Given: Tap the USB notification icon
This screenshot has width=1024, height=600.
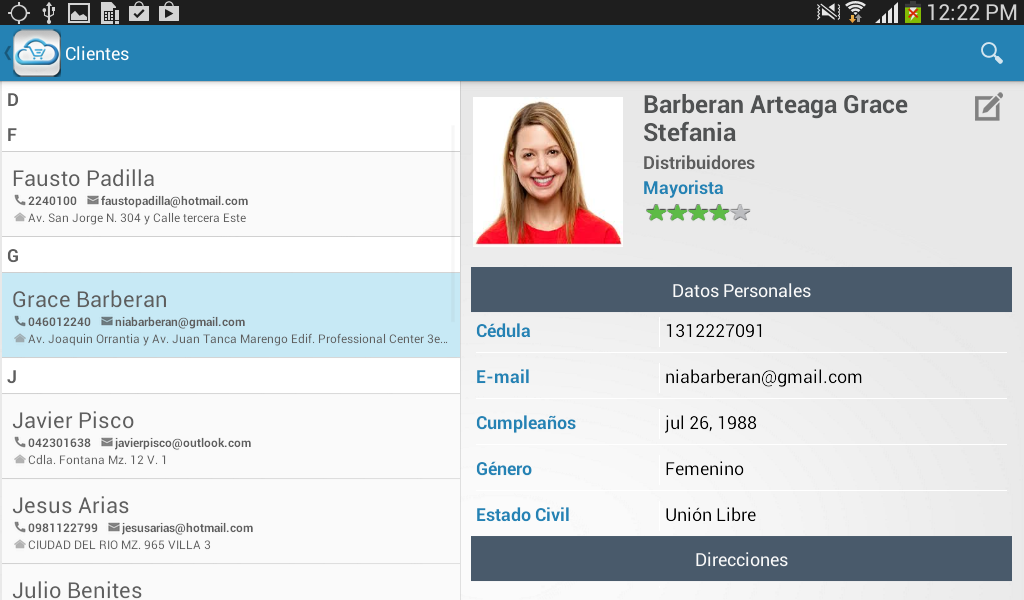Looking at the screenshot, I should [x=48, y=12].
